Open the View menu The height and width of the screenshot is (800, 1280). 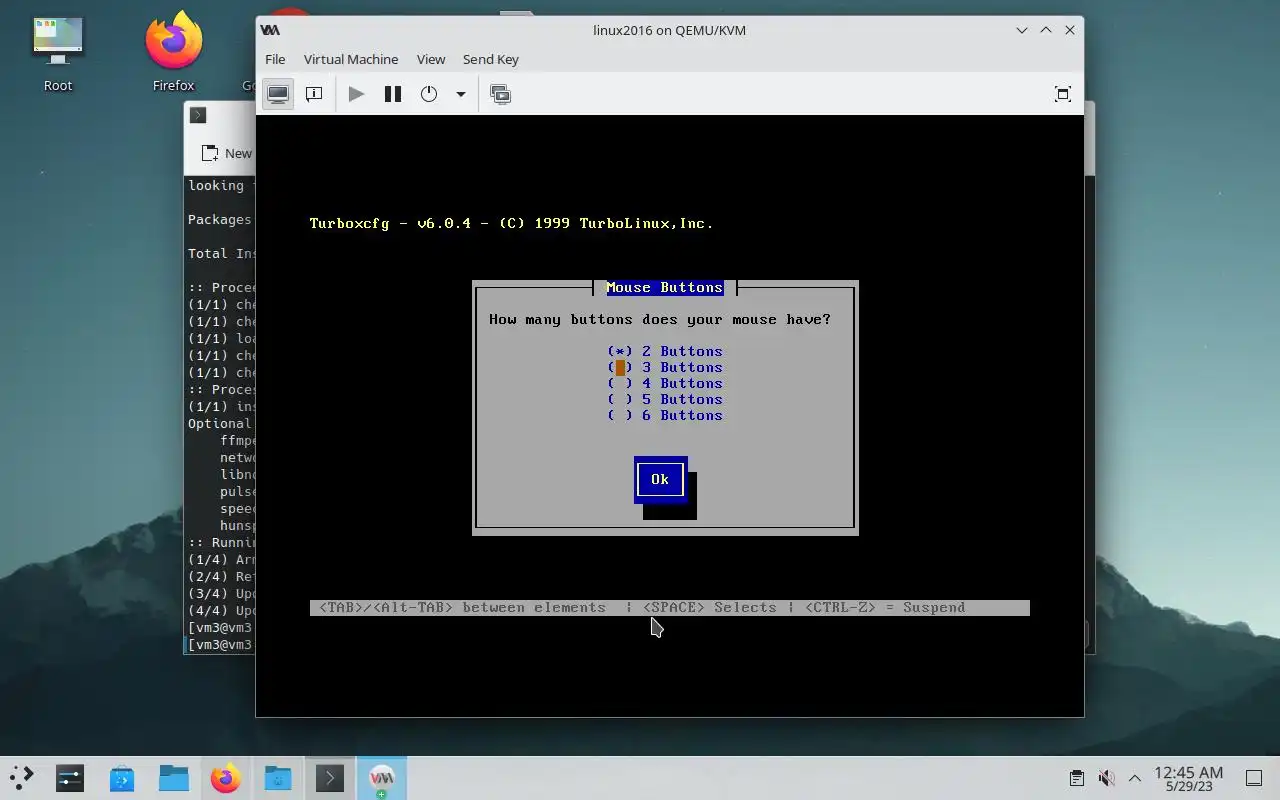pyautogui.click(x=431, y=59)
